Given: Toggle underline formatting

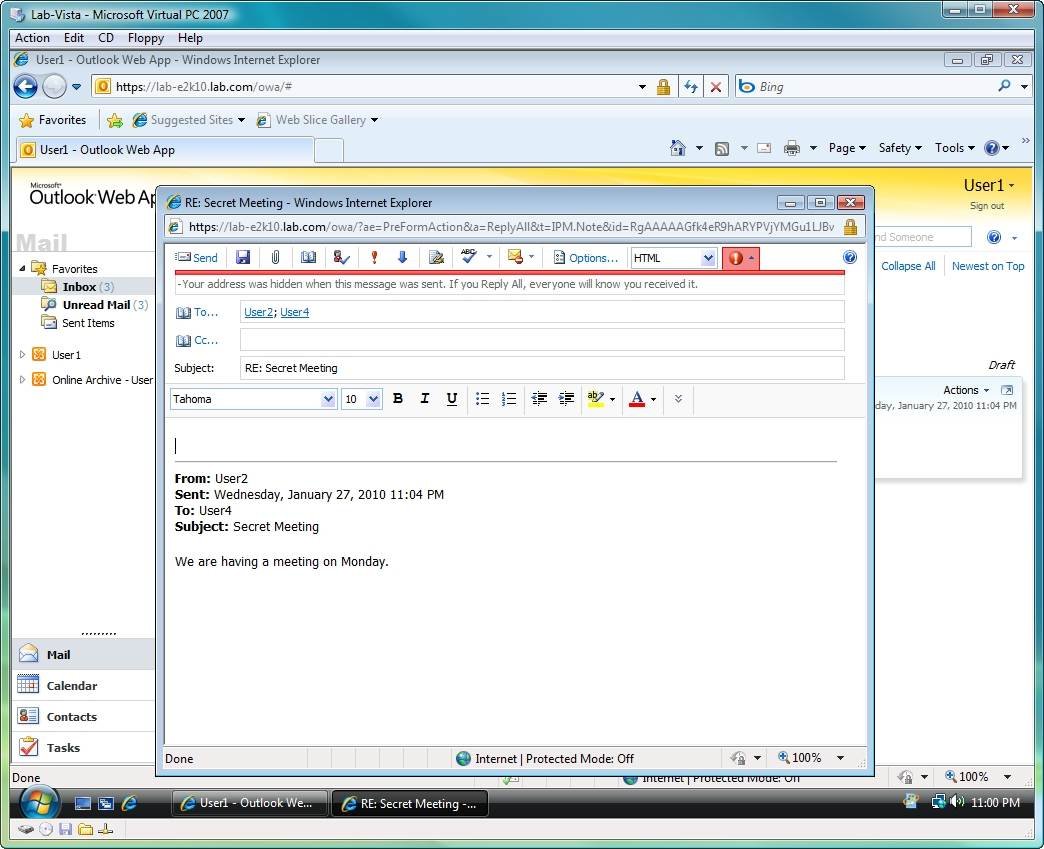Looking at the screenshot, I should click(452, 399).
